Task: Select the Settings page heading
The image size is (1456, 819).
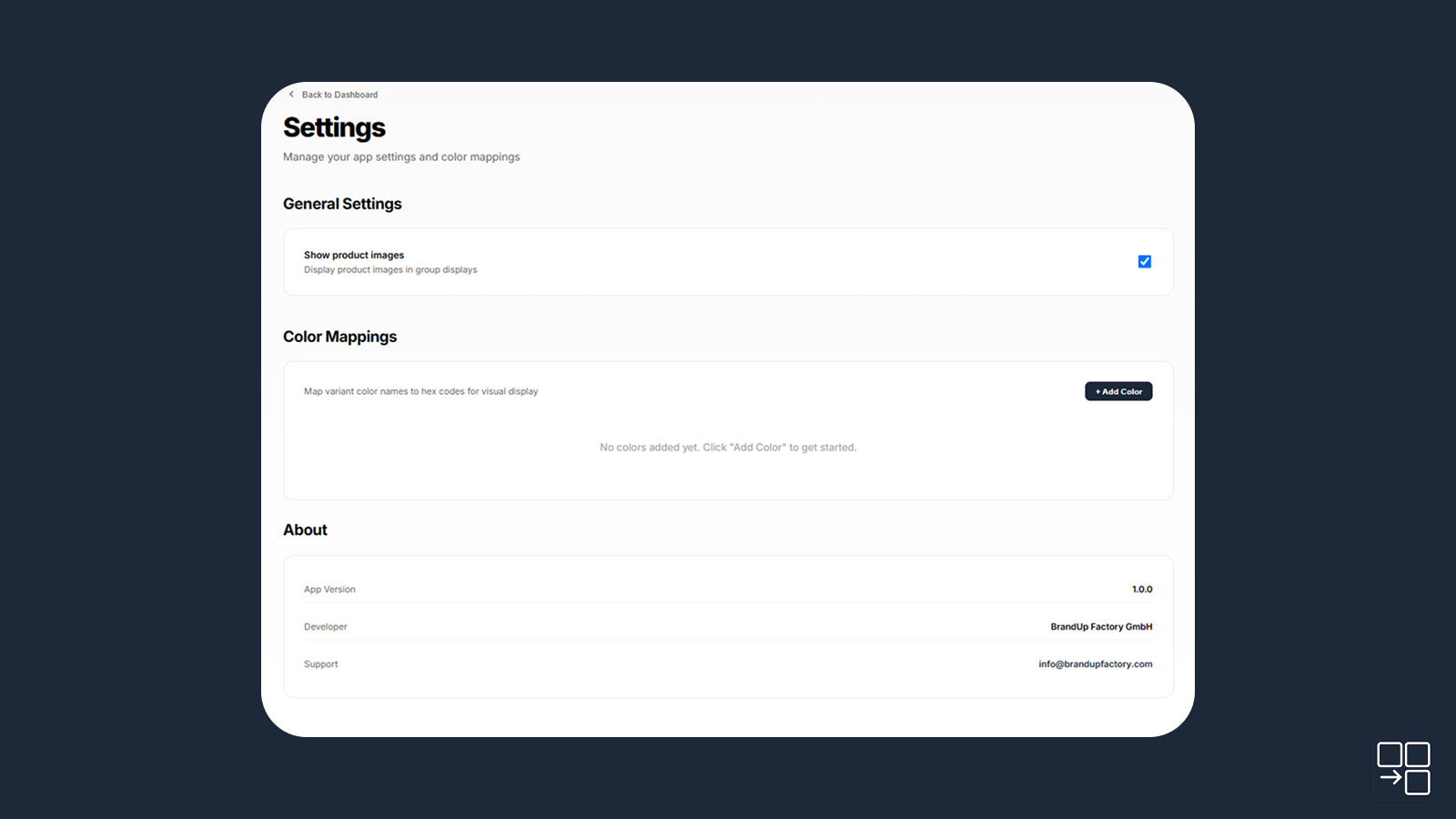Action: click(x=334, y=127)
